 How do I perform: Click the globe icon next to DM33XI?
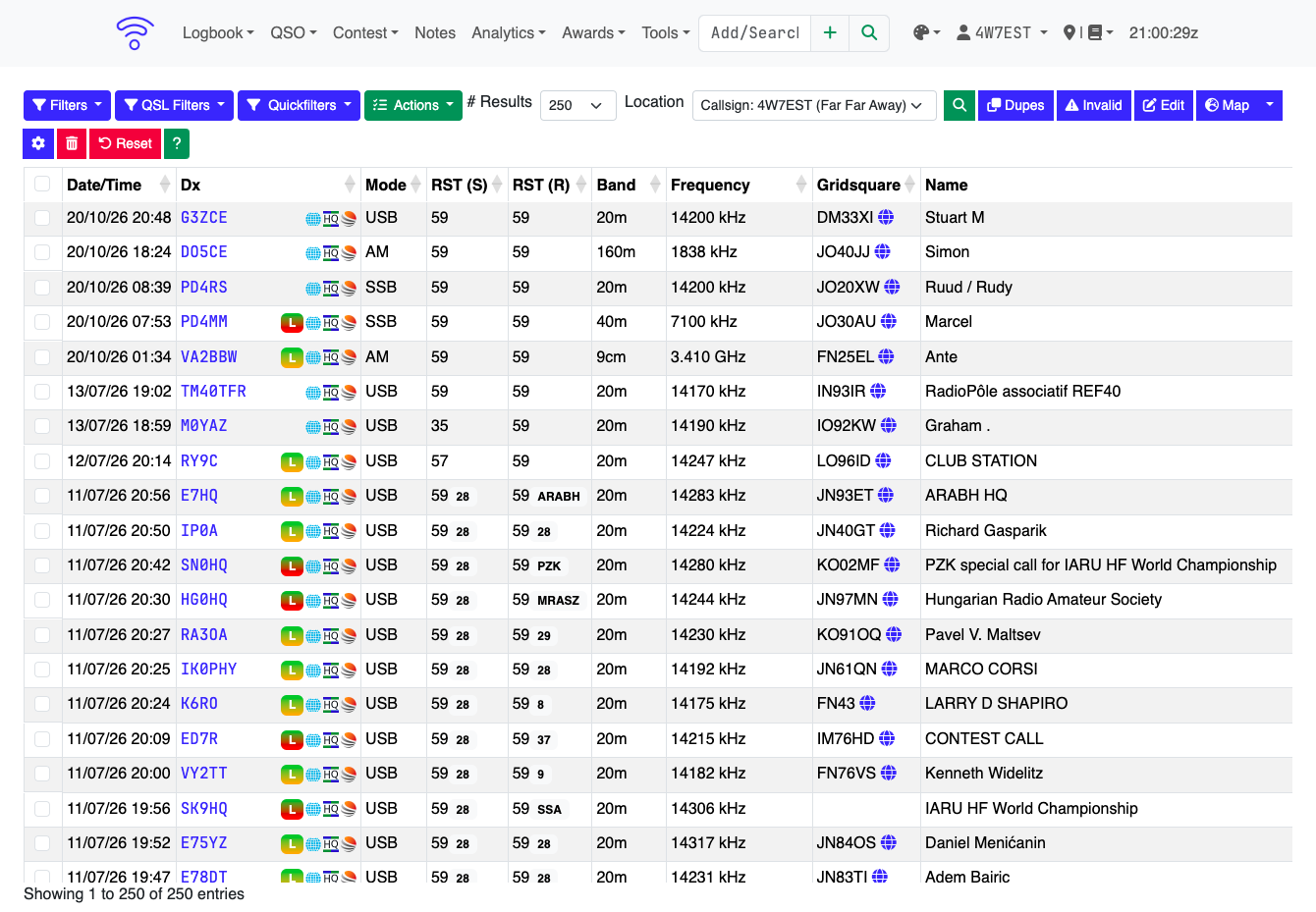(886, 217)
